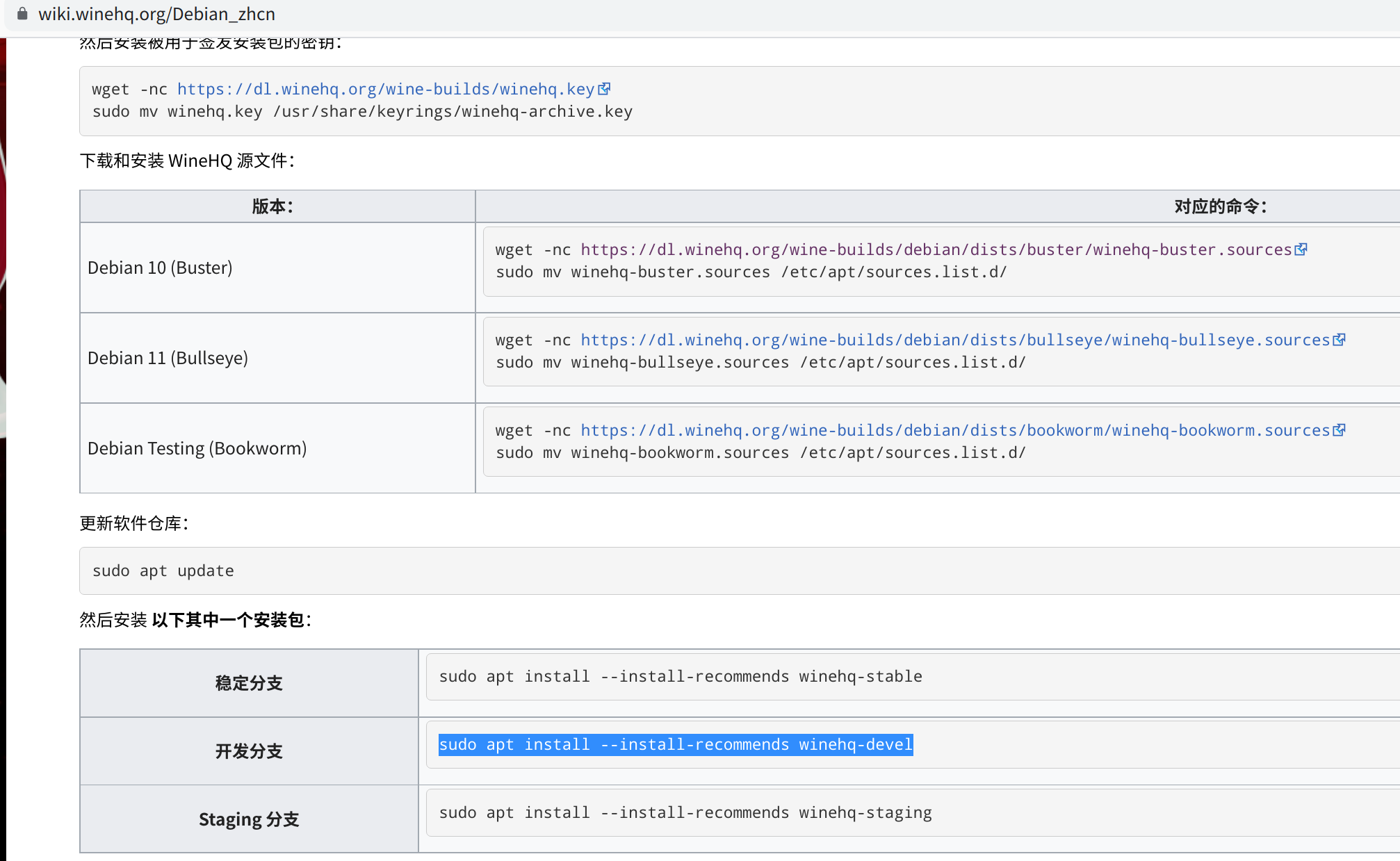Click external link icon after bullseye.sources URL
This screenshot has width=1400, height=861.
coord(1339,340)
